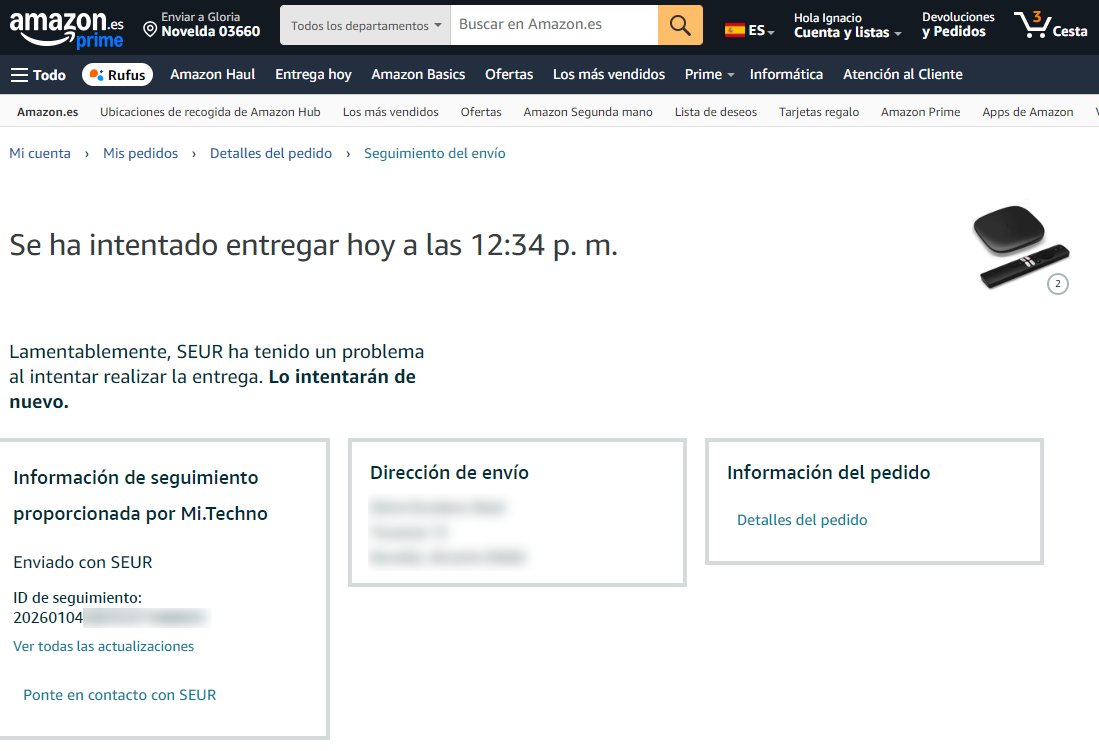This screenshot has height=751, width=1099.
Task: Expand Cuenta y listas menu
Action: point(847,25)
